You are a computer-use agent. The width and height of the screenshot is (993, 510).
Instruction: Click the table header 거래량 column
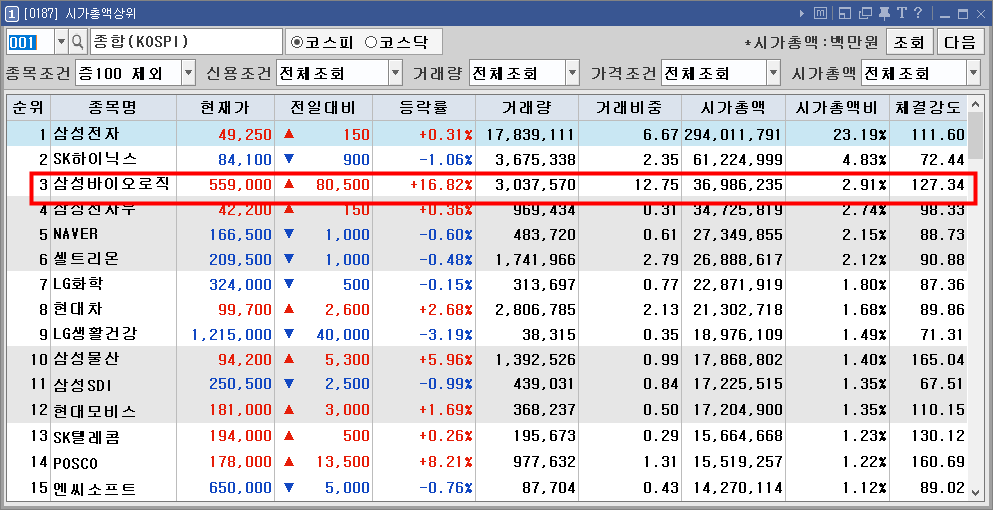[526, 108]
